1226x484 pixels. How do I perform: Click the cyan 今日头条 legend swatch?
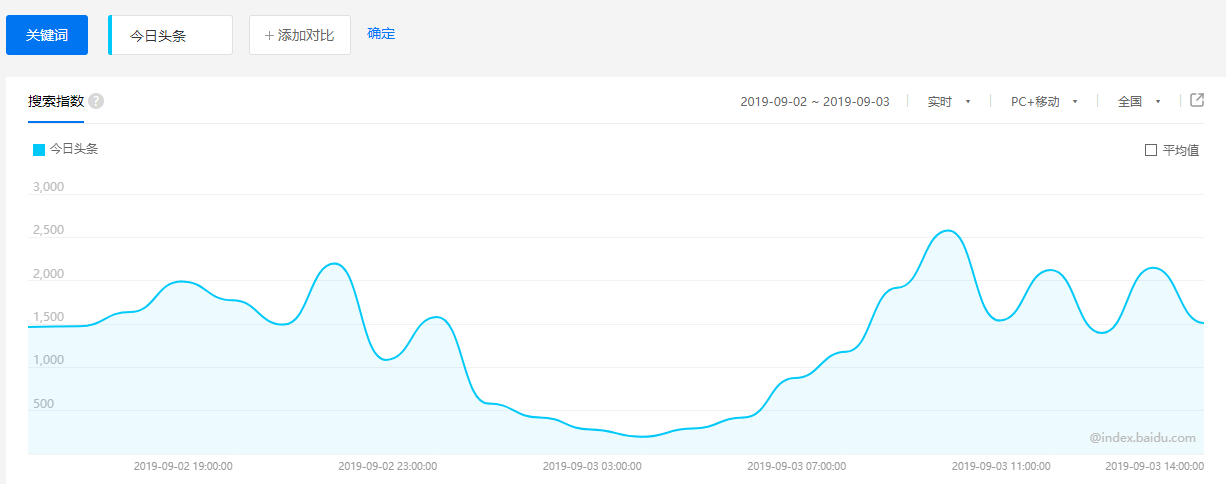(x=39, y=149)
